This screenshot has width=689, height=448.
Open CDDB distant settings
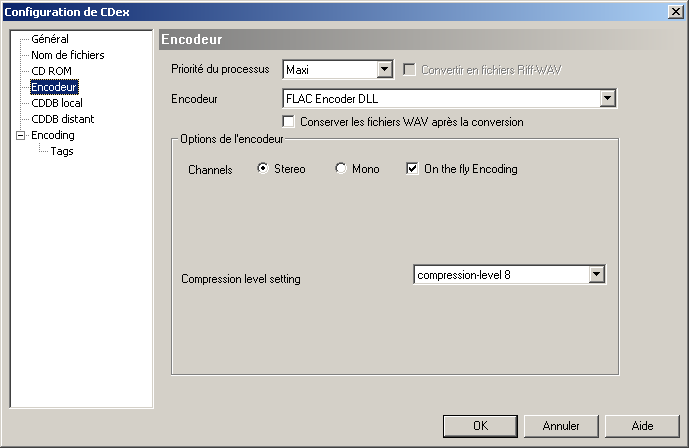62,119
